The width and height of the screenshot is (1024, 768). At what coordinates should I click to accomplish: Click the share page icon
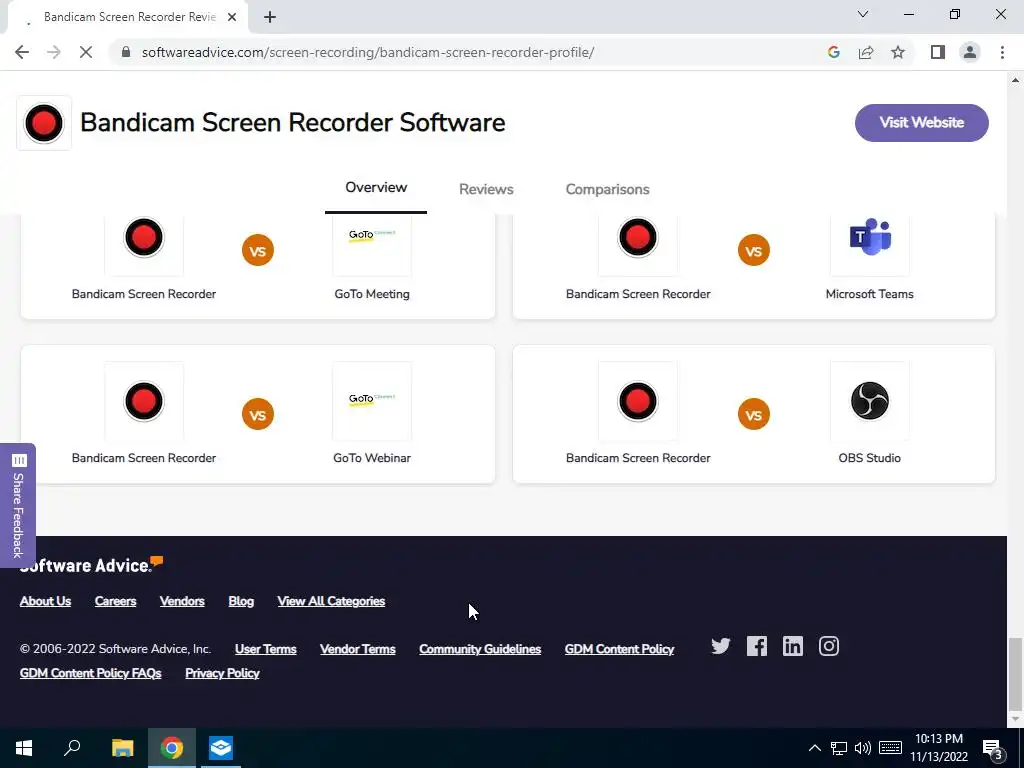(866, 52)
